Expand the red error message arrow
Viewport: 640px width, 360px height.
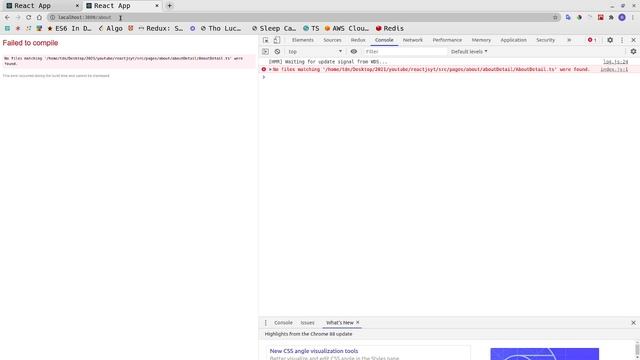click(x=270, y=69)
